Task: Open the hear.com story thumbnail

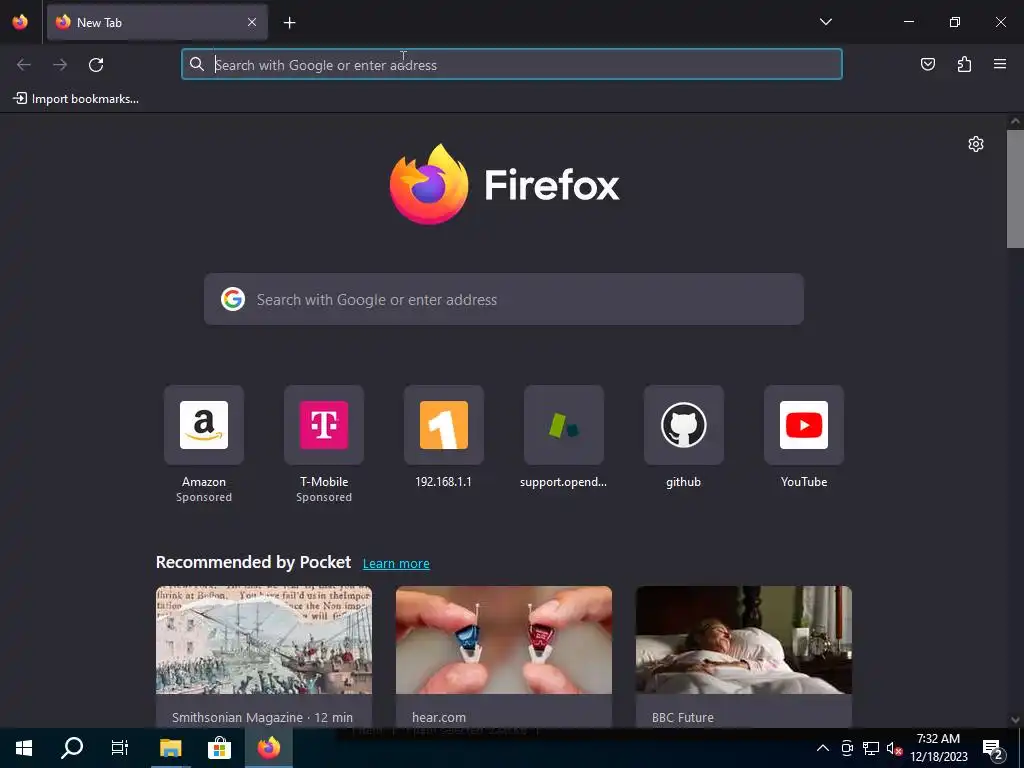Action: pos(504,640)
